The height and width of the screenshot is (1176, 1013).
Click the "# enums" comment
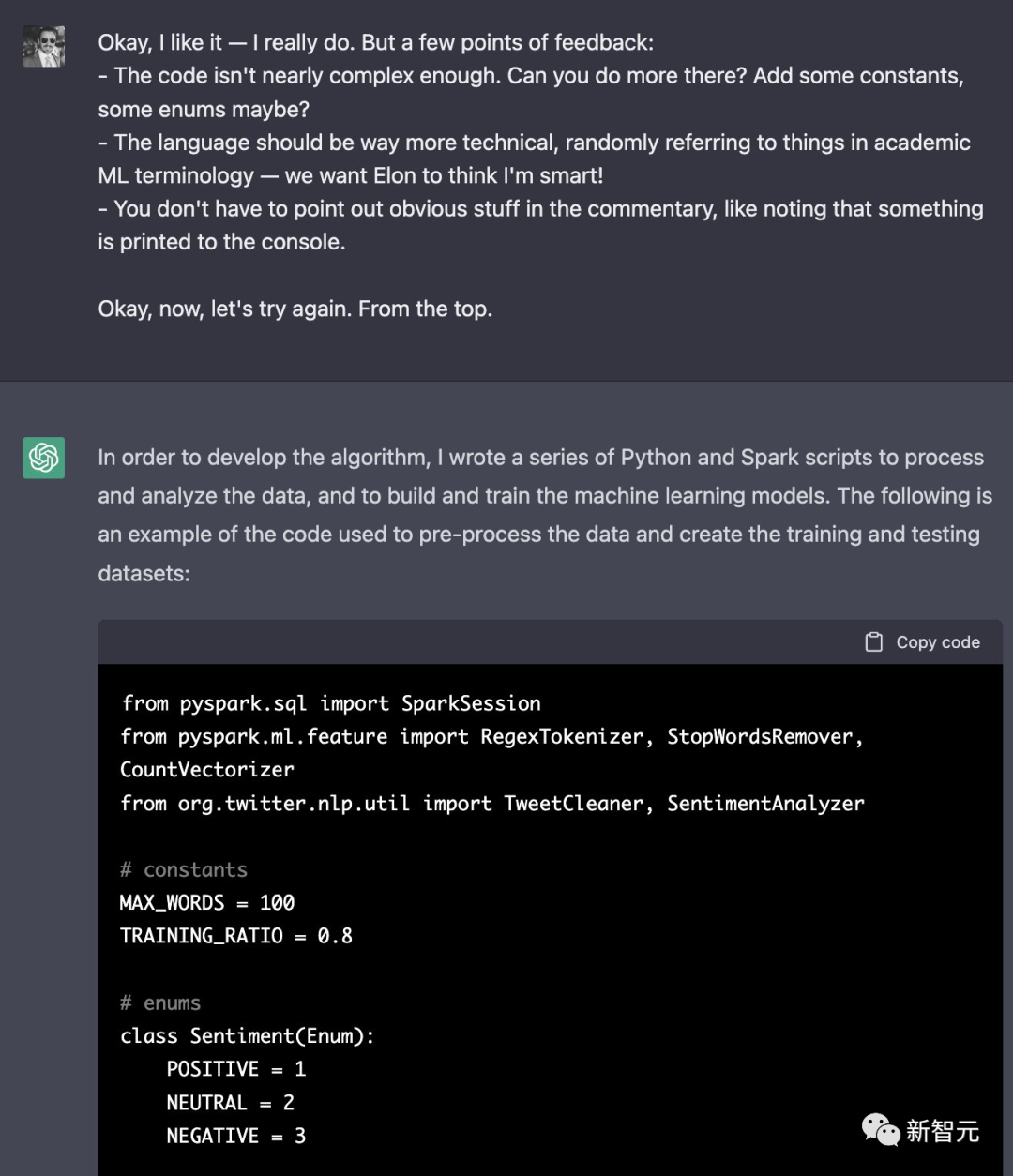point(160,1003)
